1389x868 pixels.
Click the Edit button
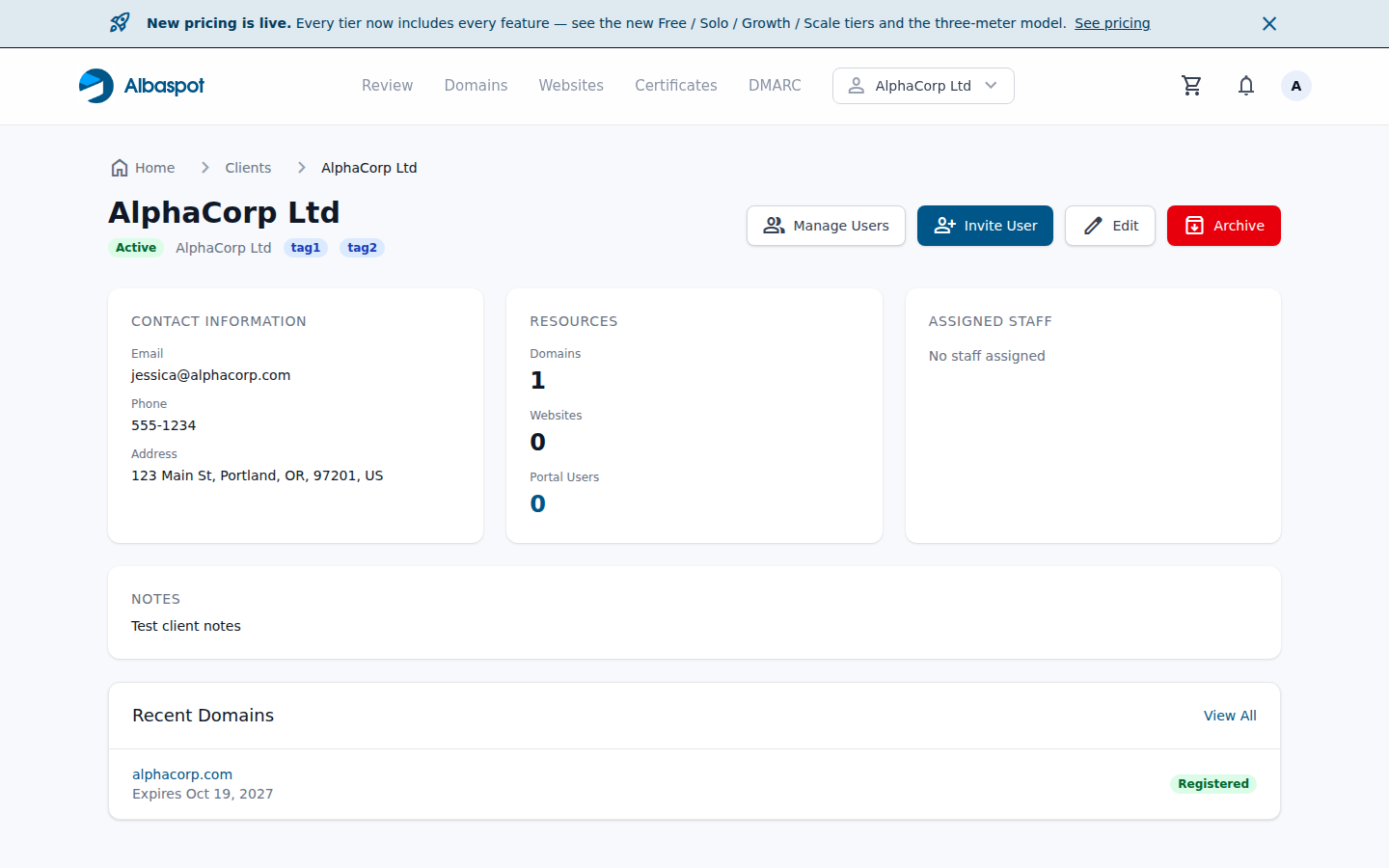coord(1110,226)
